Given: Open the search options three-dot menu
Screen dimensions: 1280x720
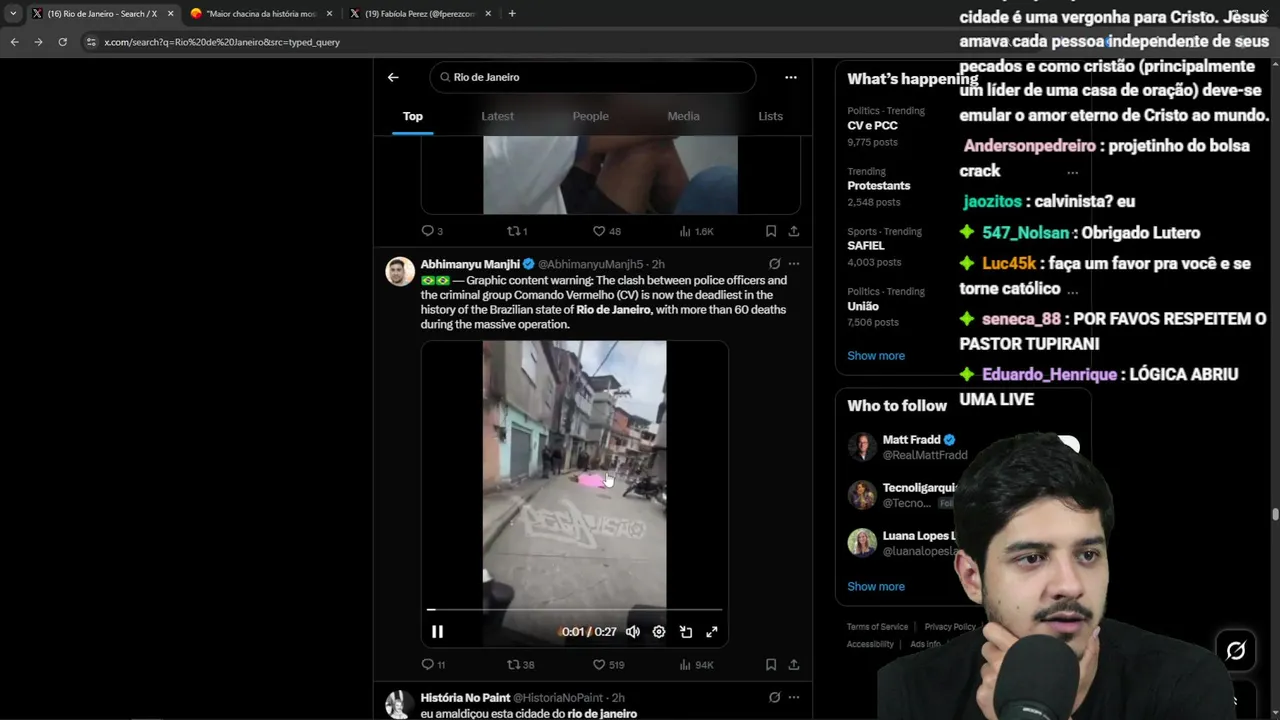Looking at the screenshot, I should point(791,77).
